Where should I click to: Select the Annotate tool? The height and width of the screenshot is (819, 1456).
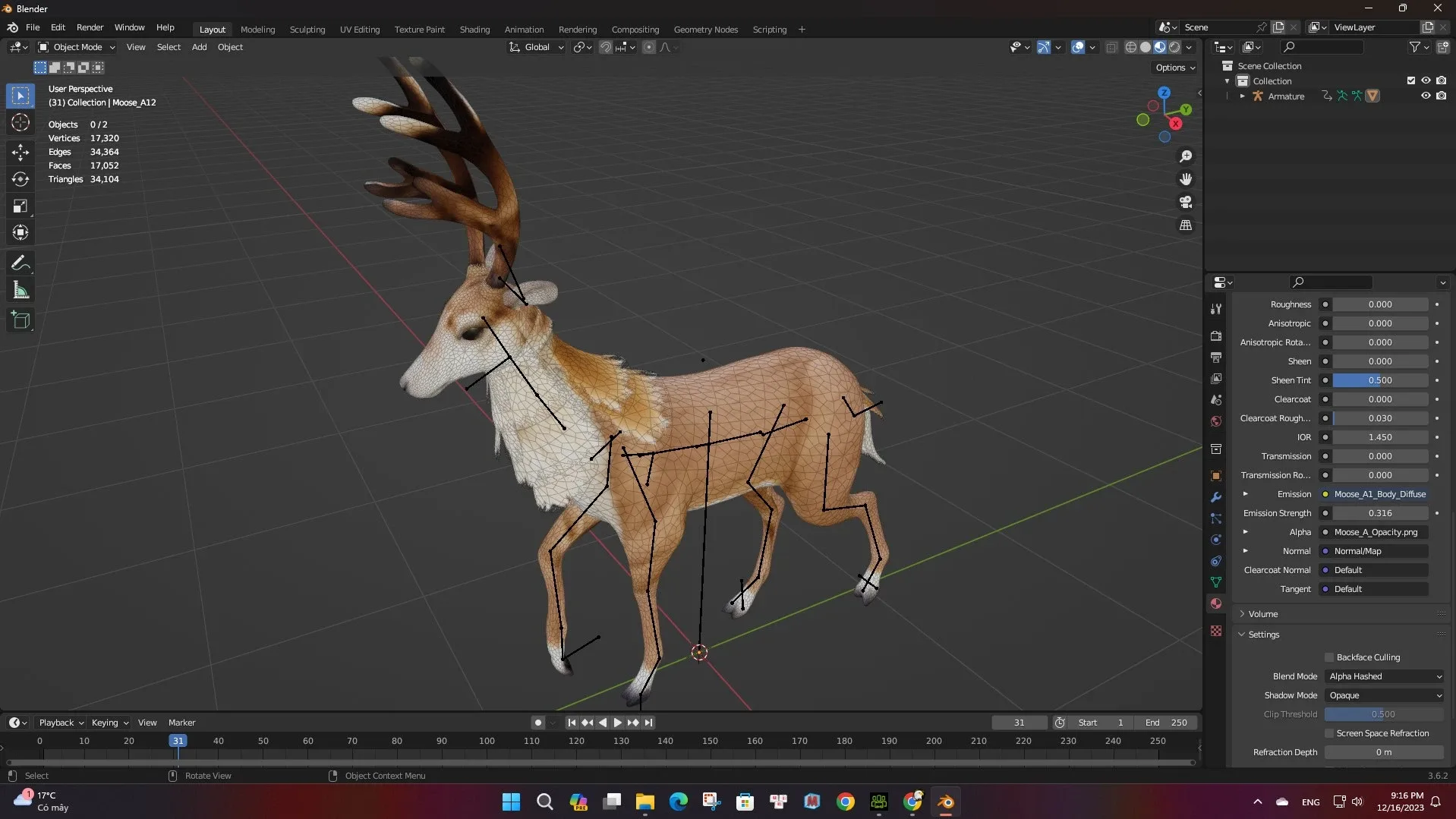20,263
